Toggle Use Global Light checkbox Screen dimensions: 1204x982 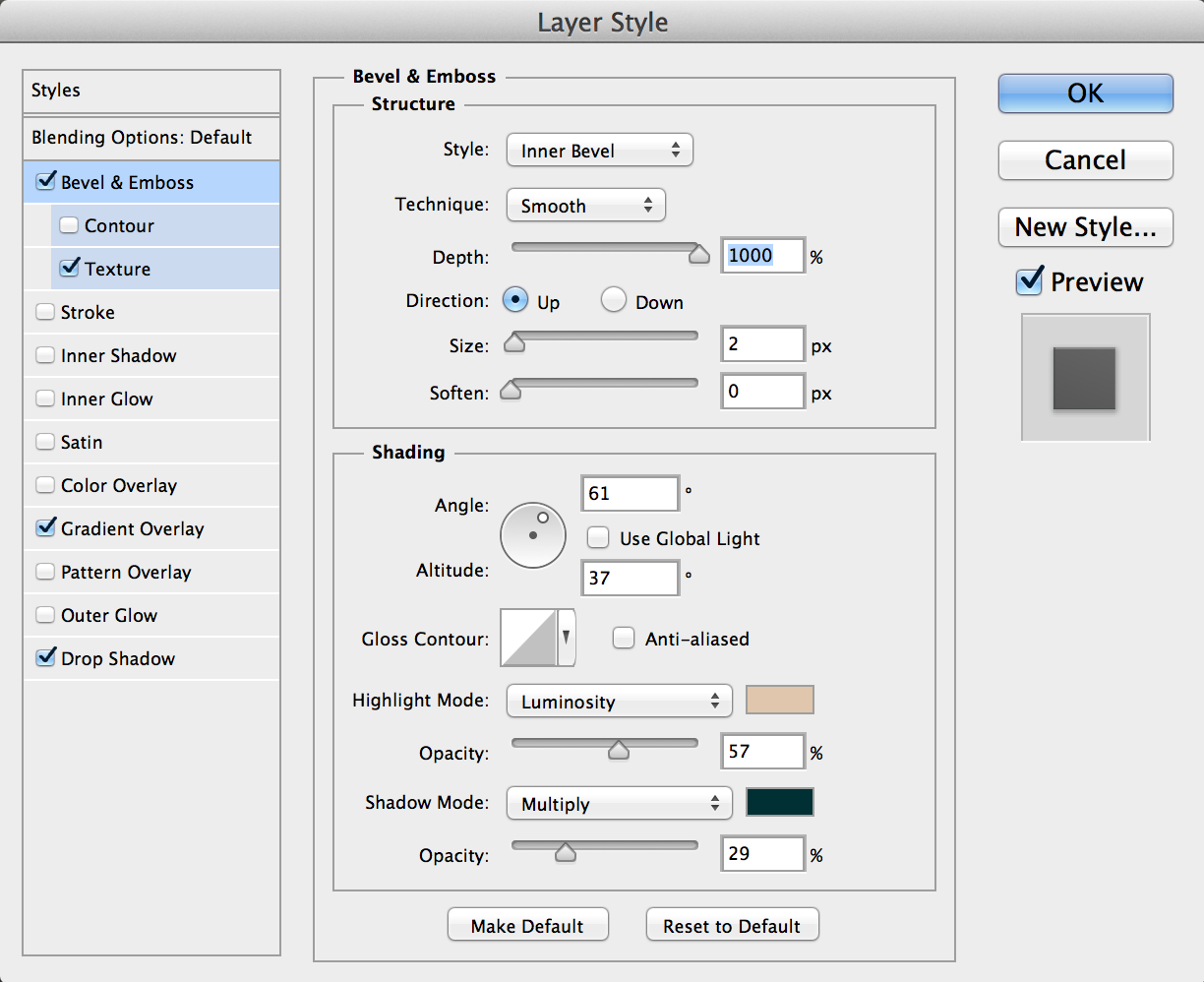[597, 538]
